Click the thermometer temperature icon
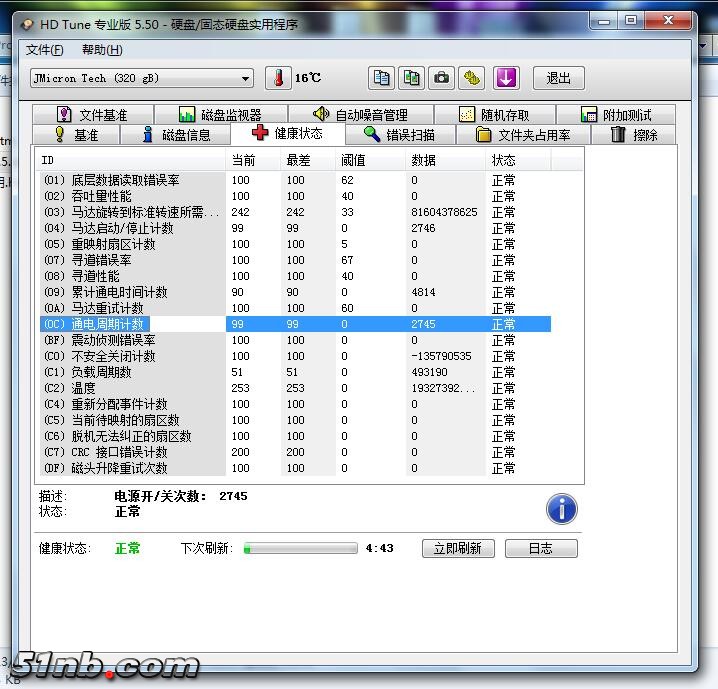718x689 pixels. click(278, 78)
